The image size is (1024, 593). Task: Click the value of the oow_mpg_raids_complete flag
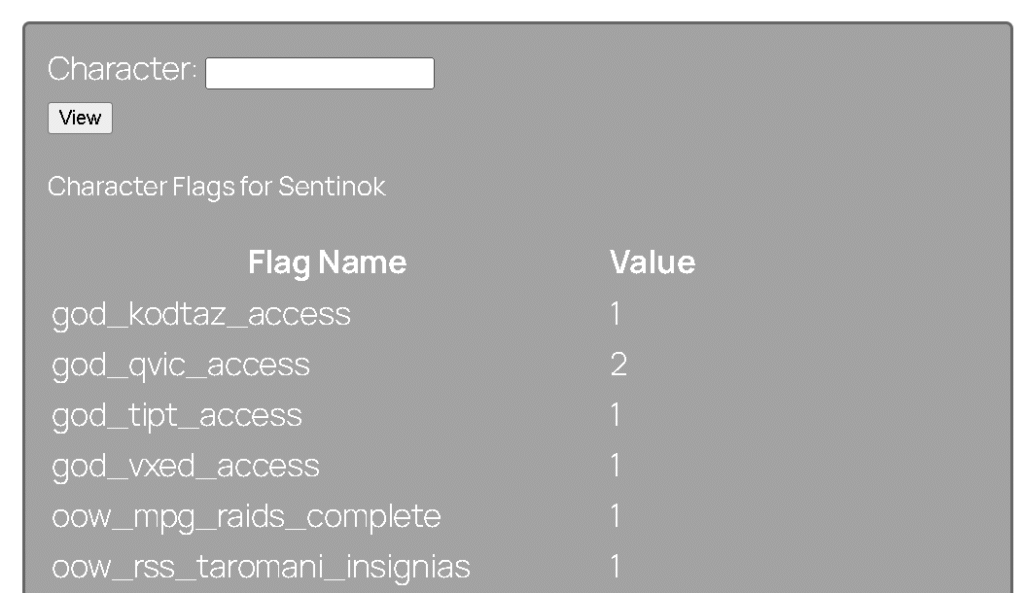coord(616,517)
